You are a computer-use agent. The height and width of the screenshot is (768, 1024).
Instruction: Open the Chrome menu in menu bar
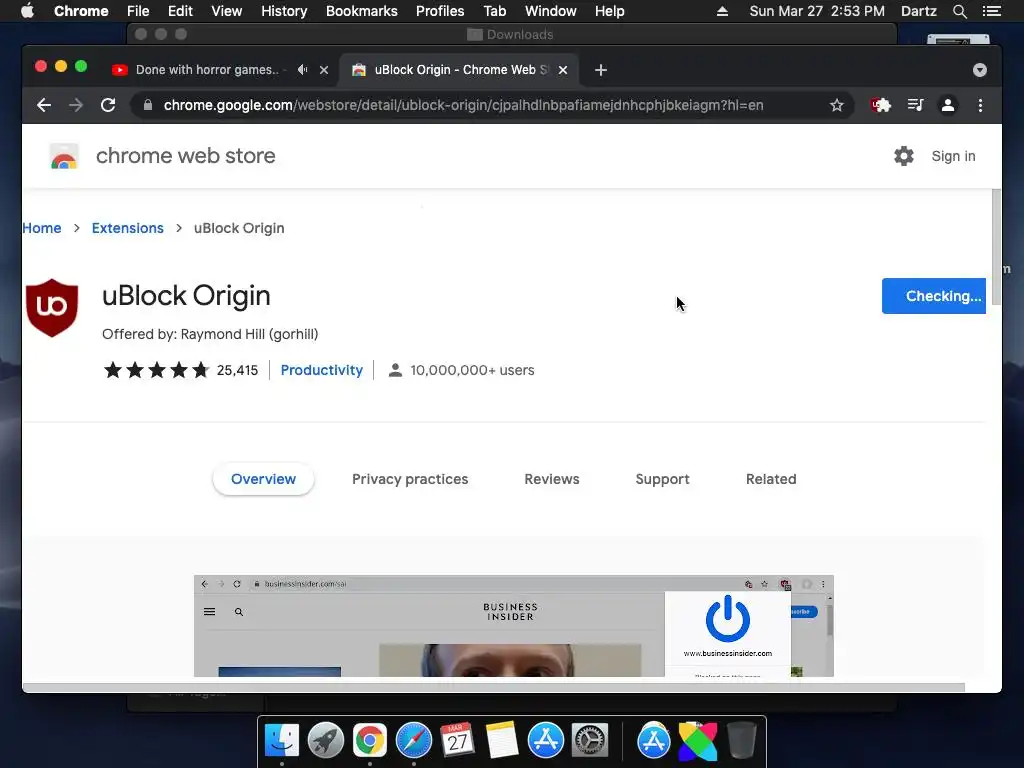tap(81, 11)
